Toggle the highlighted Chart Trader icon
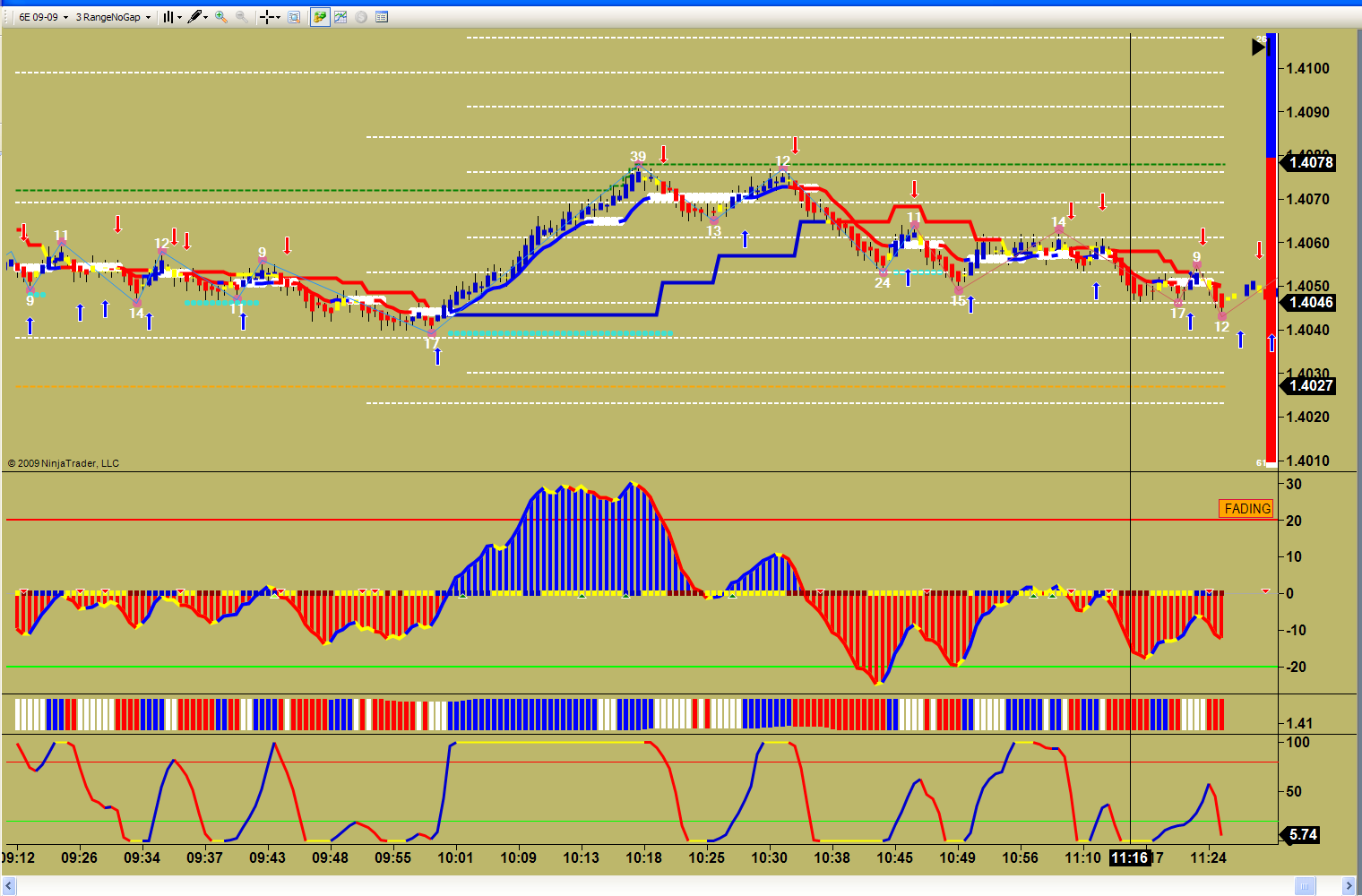Screen dimensions: 1362x896 coord(320,17)
